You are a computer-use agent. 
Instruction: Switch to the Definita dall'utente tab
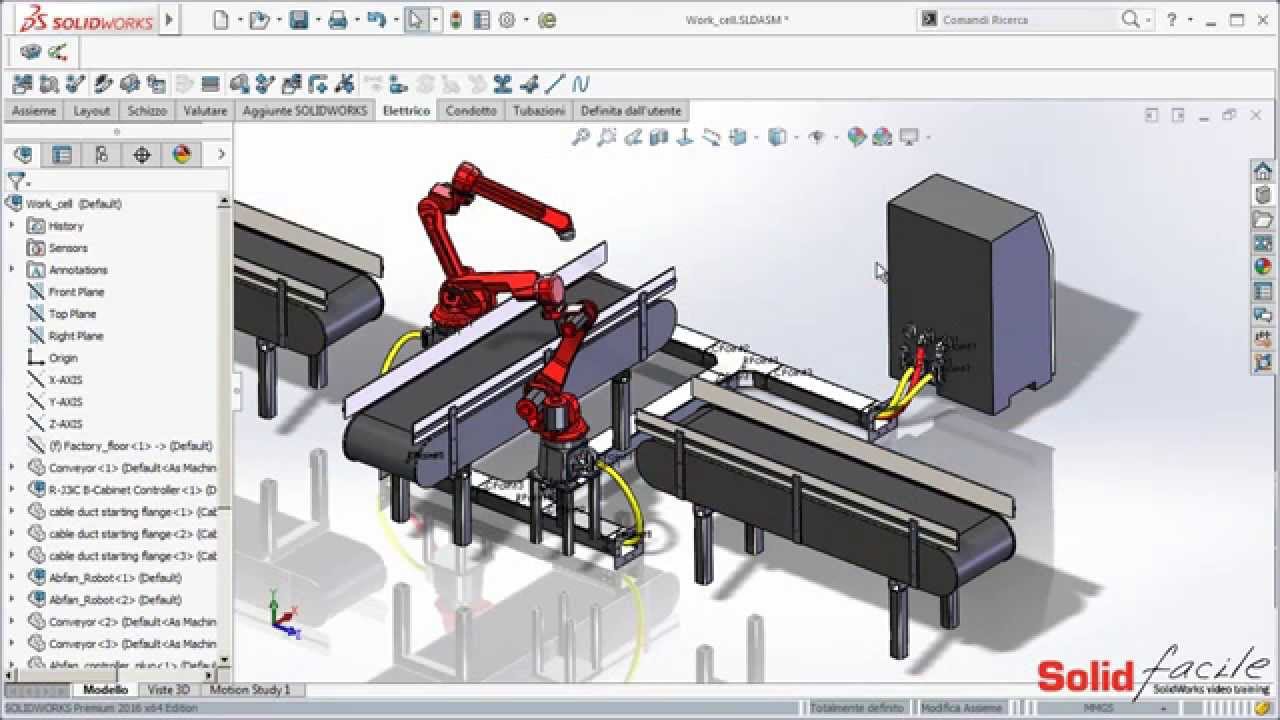point(631,111)
